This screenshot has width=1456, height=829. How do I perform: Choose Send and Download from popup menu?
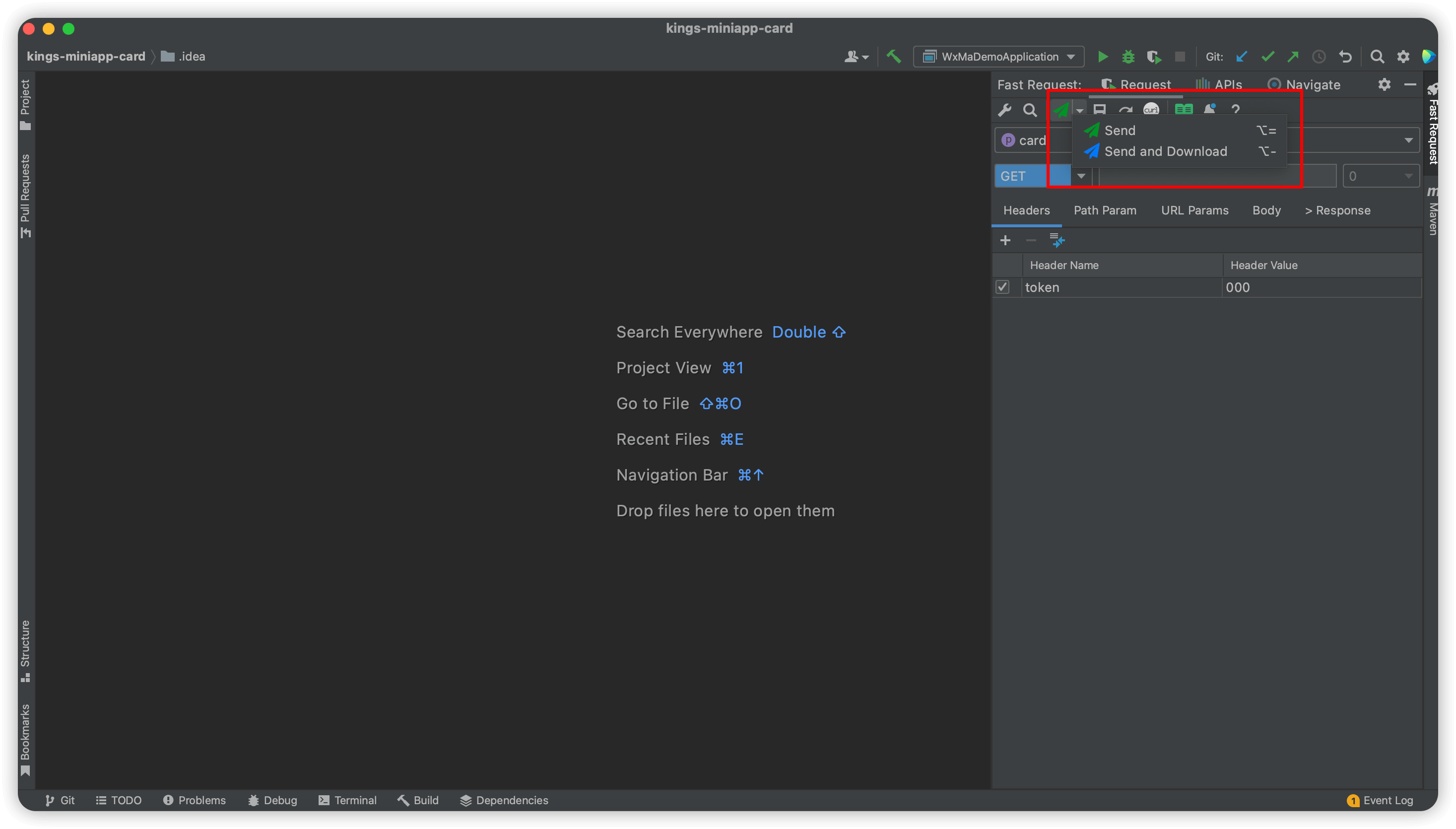click(1165, 151)
